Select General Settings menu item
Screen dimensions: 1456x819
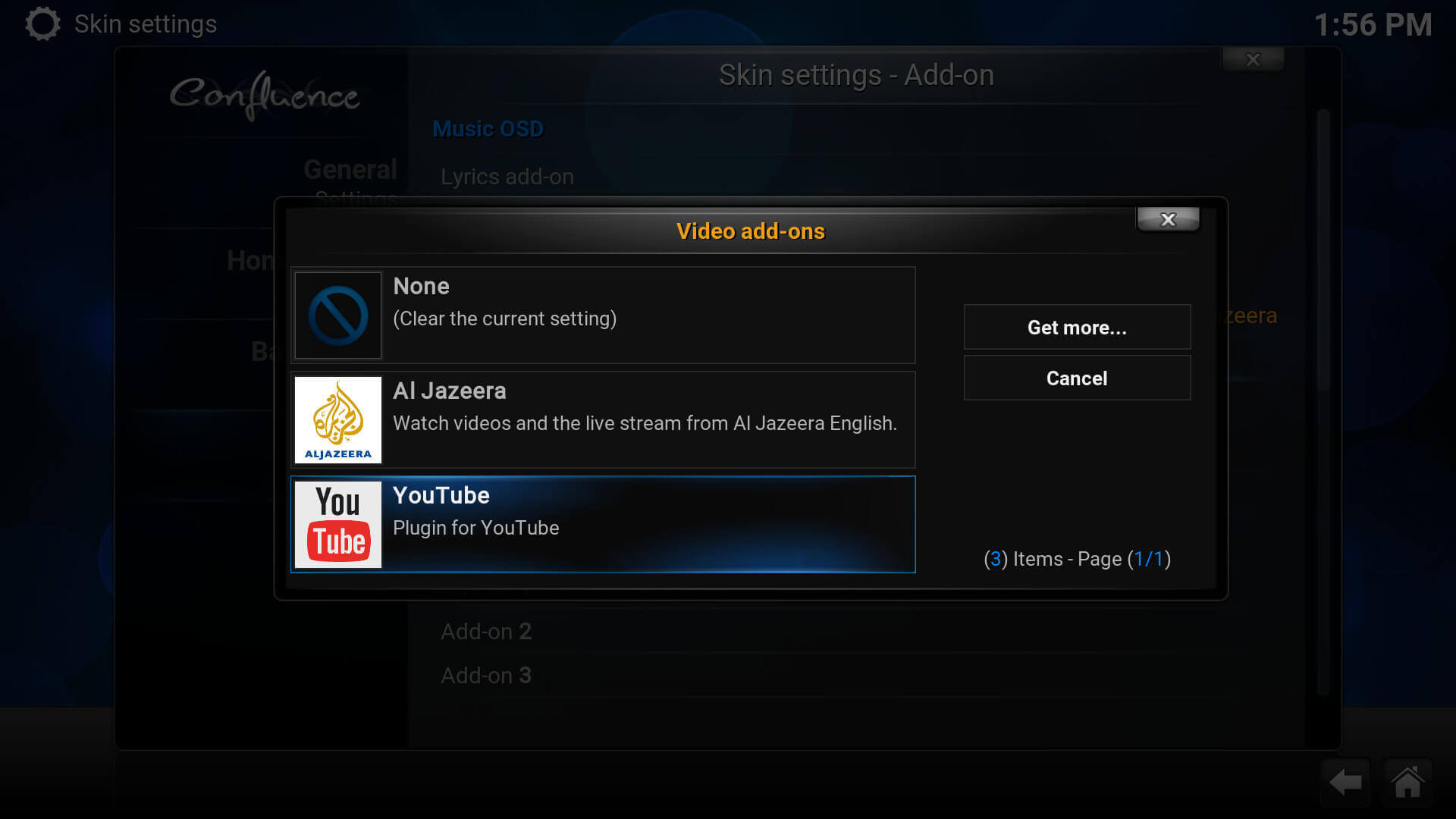tap(349, 181)
